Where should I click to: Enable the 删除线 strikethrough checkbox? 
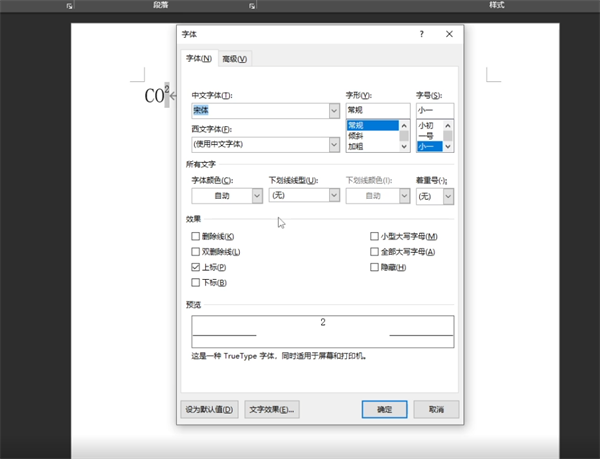(196, 236)
